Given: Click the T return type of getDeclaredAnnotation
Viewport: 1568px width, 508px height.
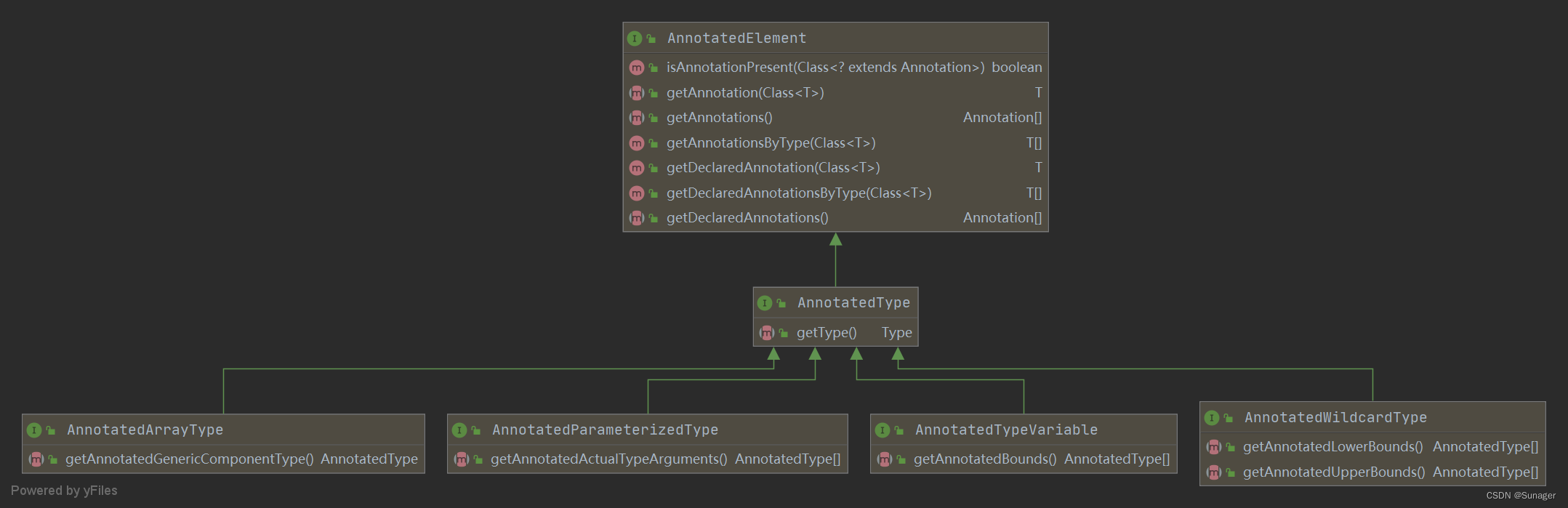Looking at the screenshot, I should tap(1039, 168).
